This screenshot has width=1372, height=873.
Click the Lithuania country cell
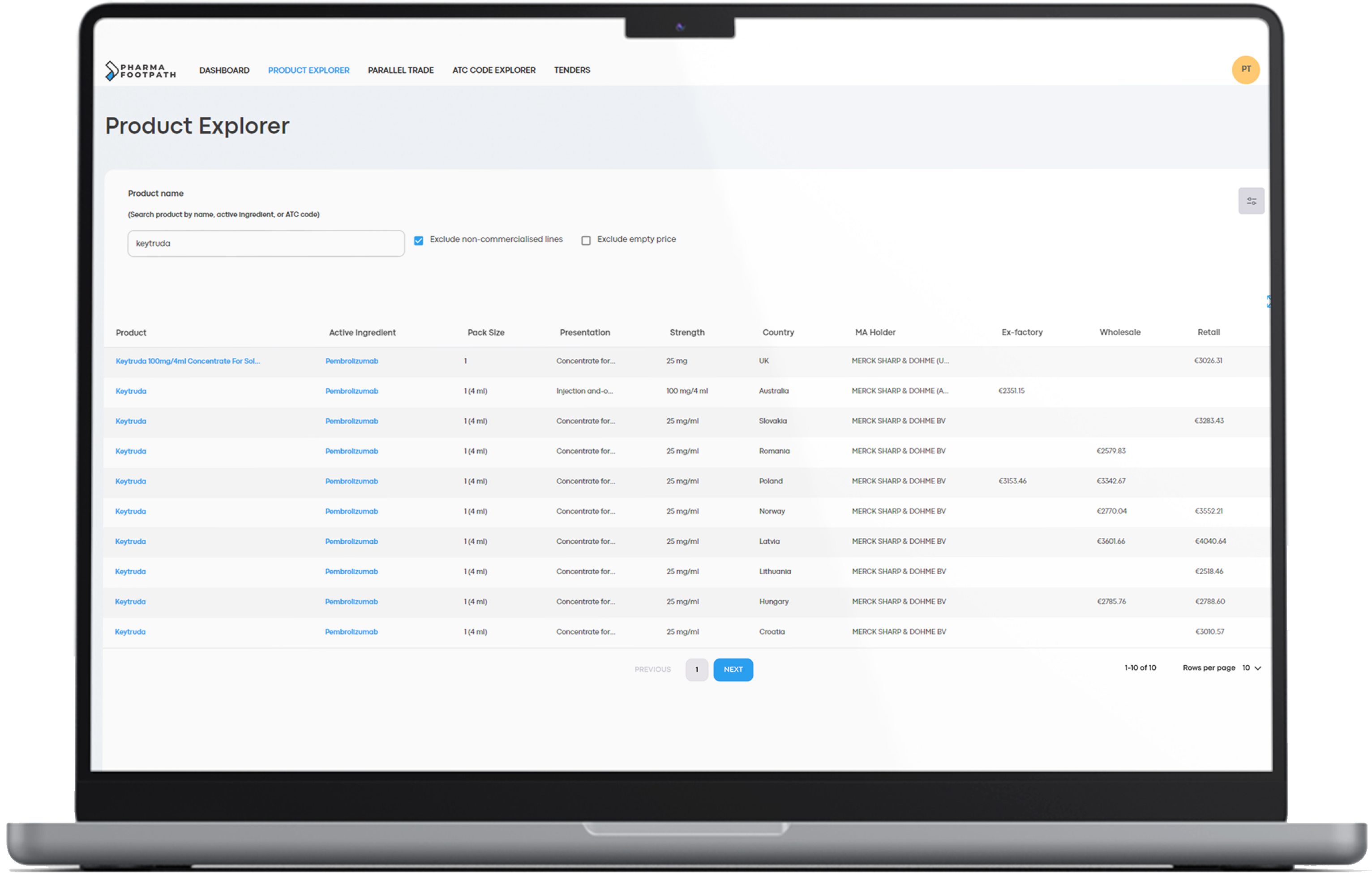[775, 572]
